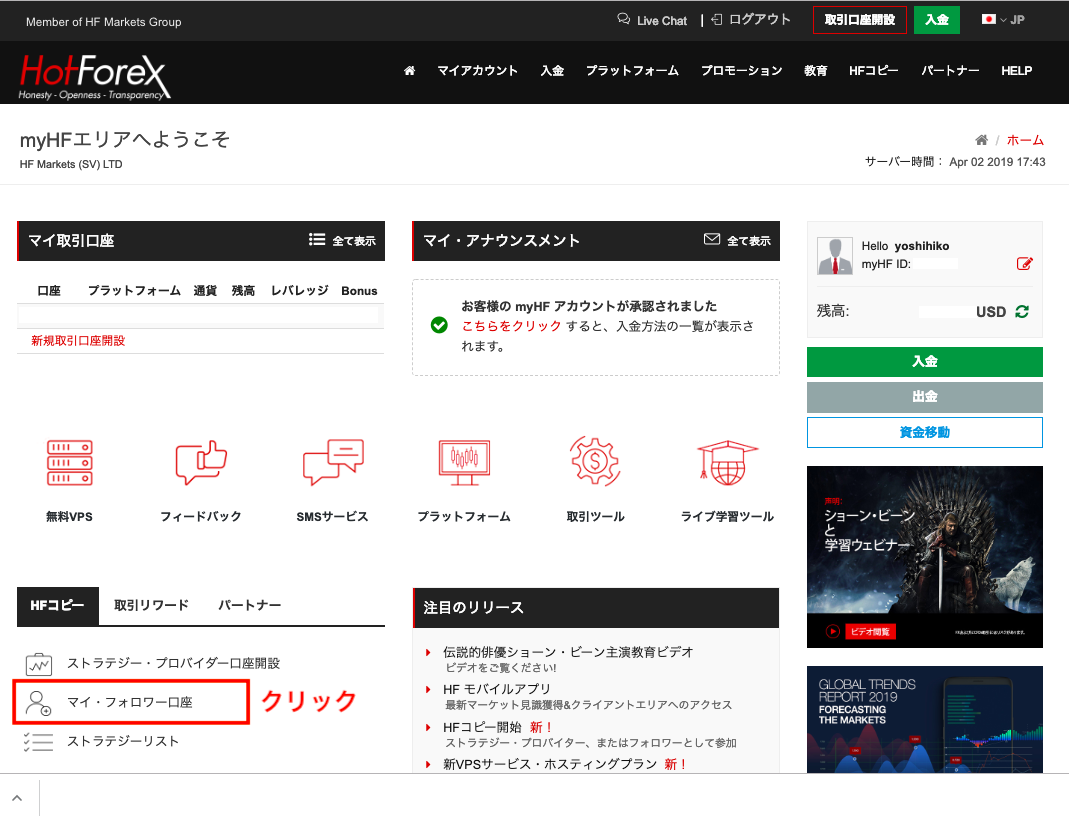Open the 無料VPS server icon

click(x=70, y=463)
